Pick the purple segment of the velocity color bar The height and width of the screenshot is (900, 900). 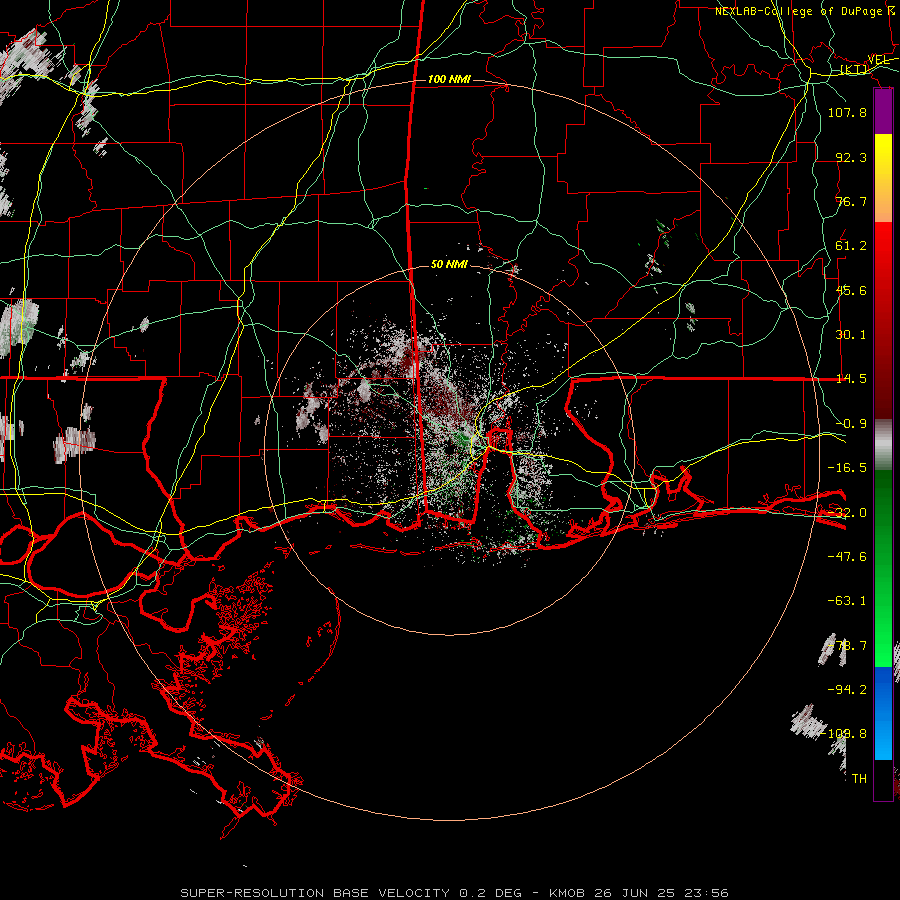(x=883, y=112)
